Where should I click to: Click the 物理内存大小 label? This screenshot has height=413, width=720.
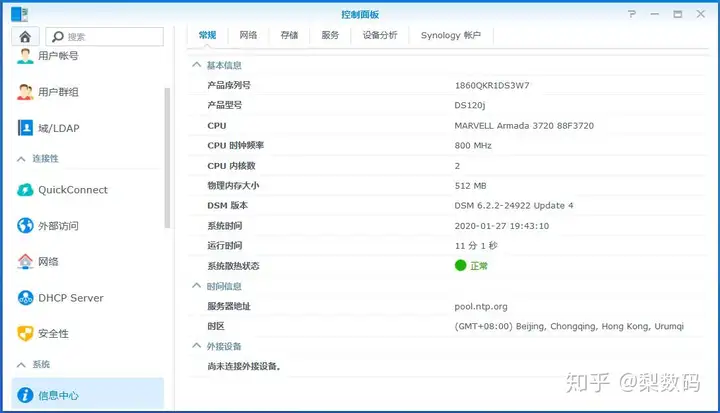(x=233, y=186)
